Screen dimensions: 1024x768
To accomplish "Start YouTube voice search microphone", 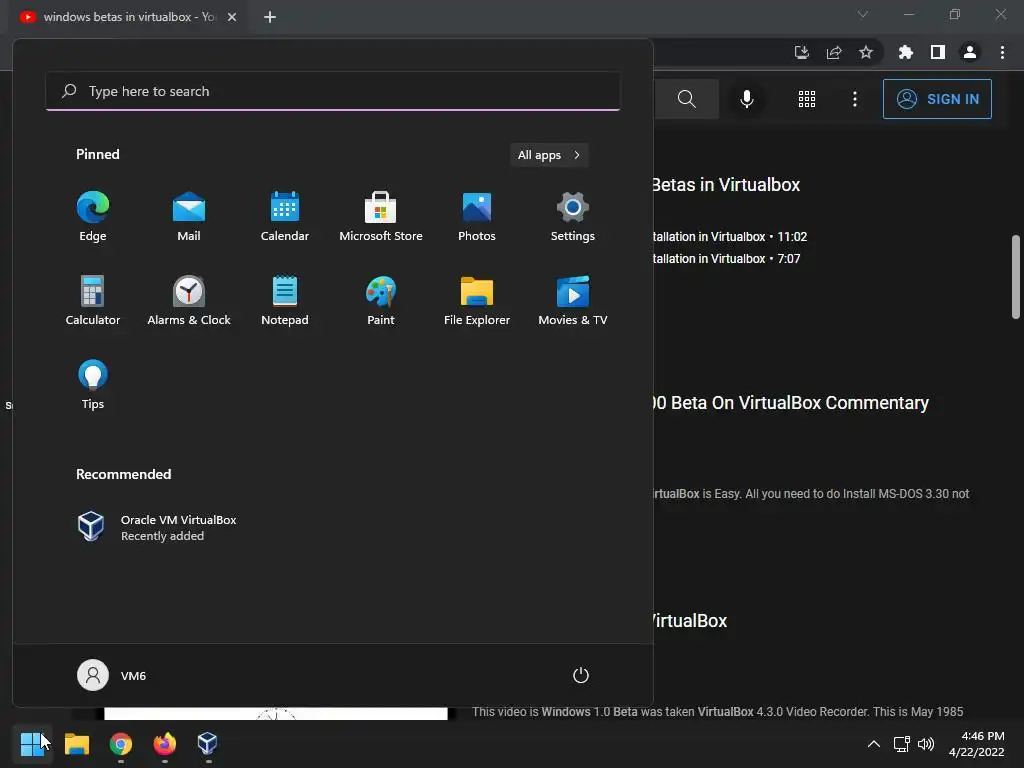I will click(x=747, y=99).
